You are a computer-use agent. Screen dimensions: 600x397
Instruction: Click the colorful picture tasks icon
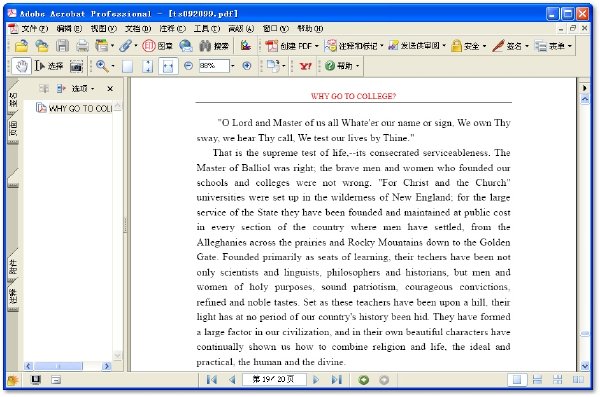[246, 46]
